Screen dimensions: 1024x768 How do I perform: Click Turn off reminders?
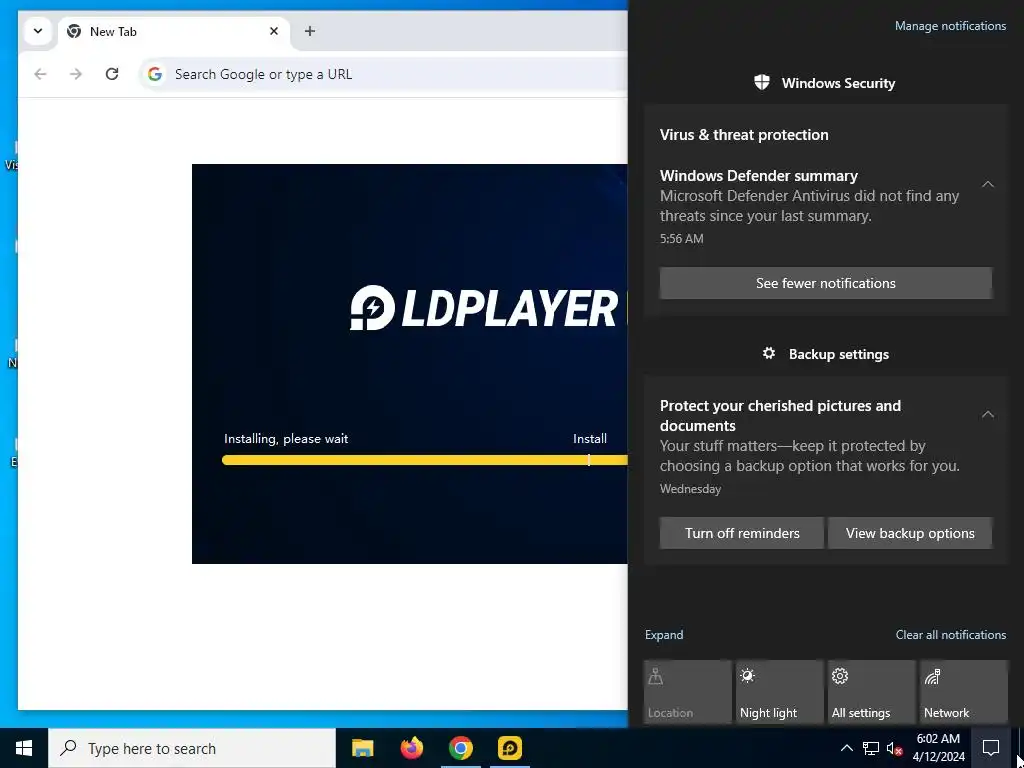pos(742,533)
